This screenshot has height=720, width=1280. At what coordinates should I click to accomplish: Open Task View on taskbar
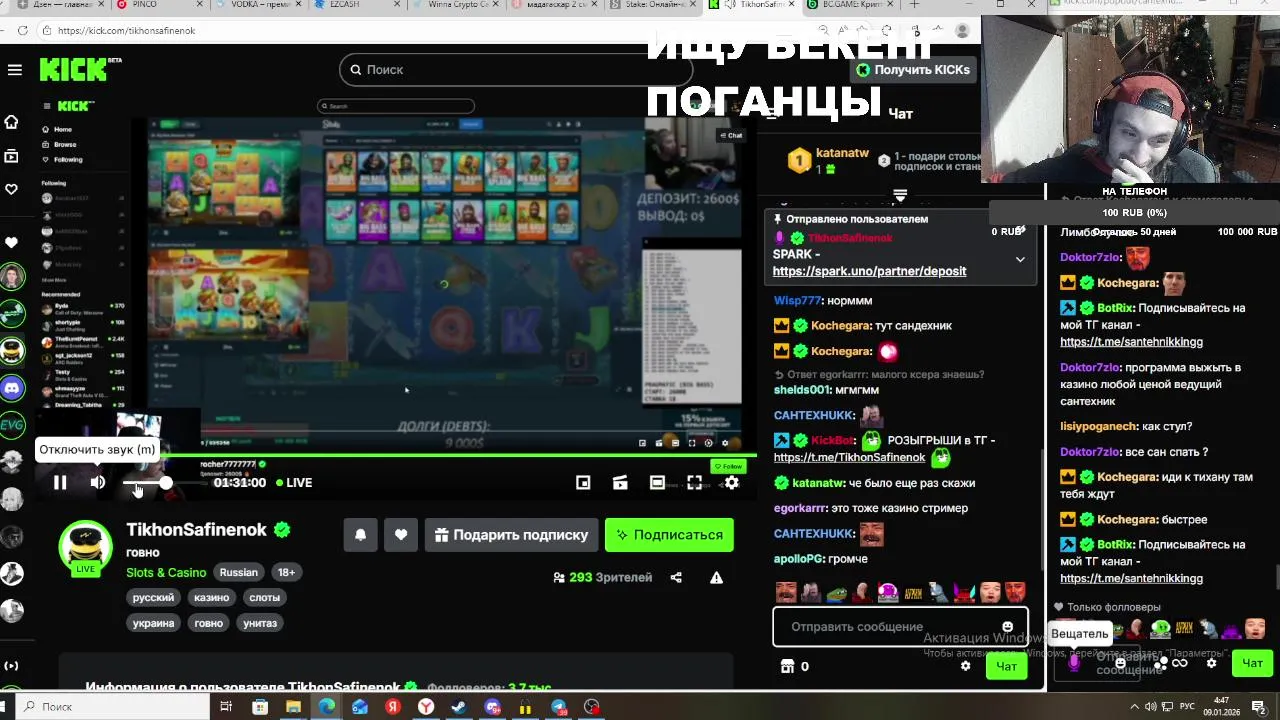226,707
